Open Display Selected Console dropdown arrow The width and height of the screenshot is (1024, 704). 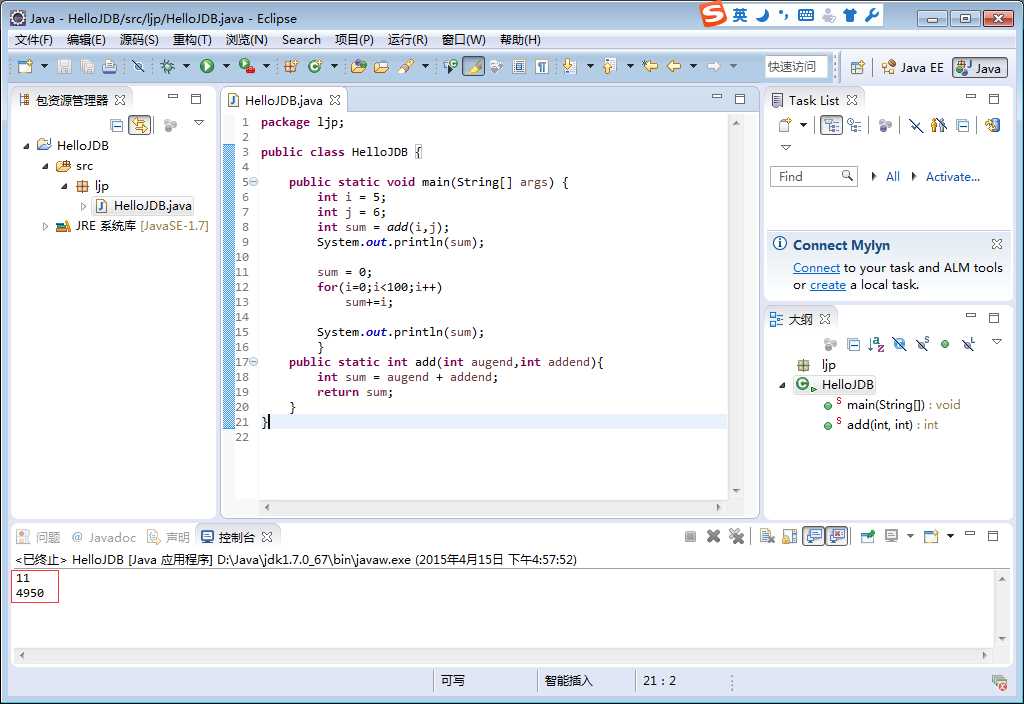(910, 536)
